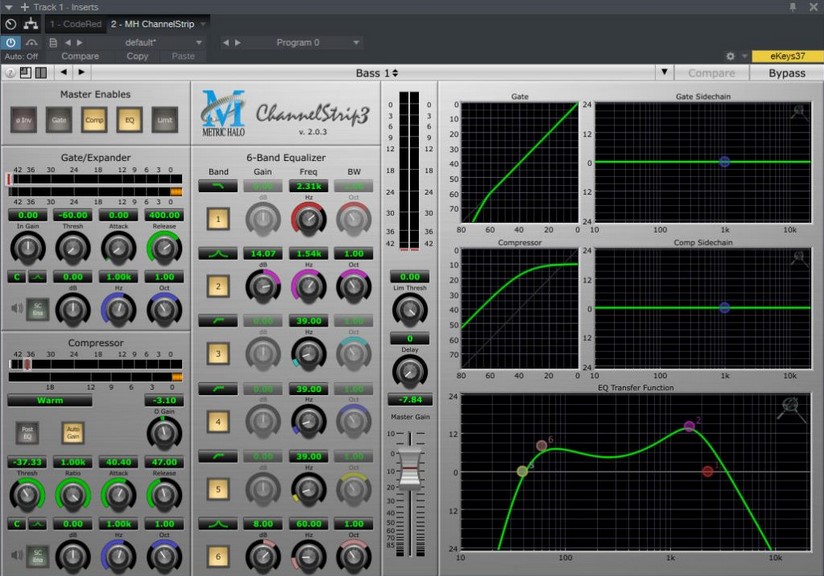Click the eKeys37 yellow field
824x576 pixels.
pos(787,56)
